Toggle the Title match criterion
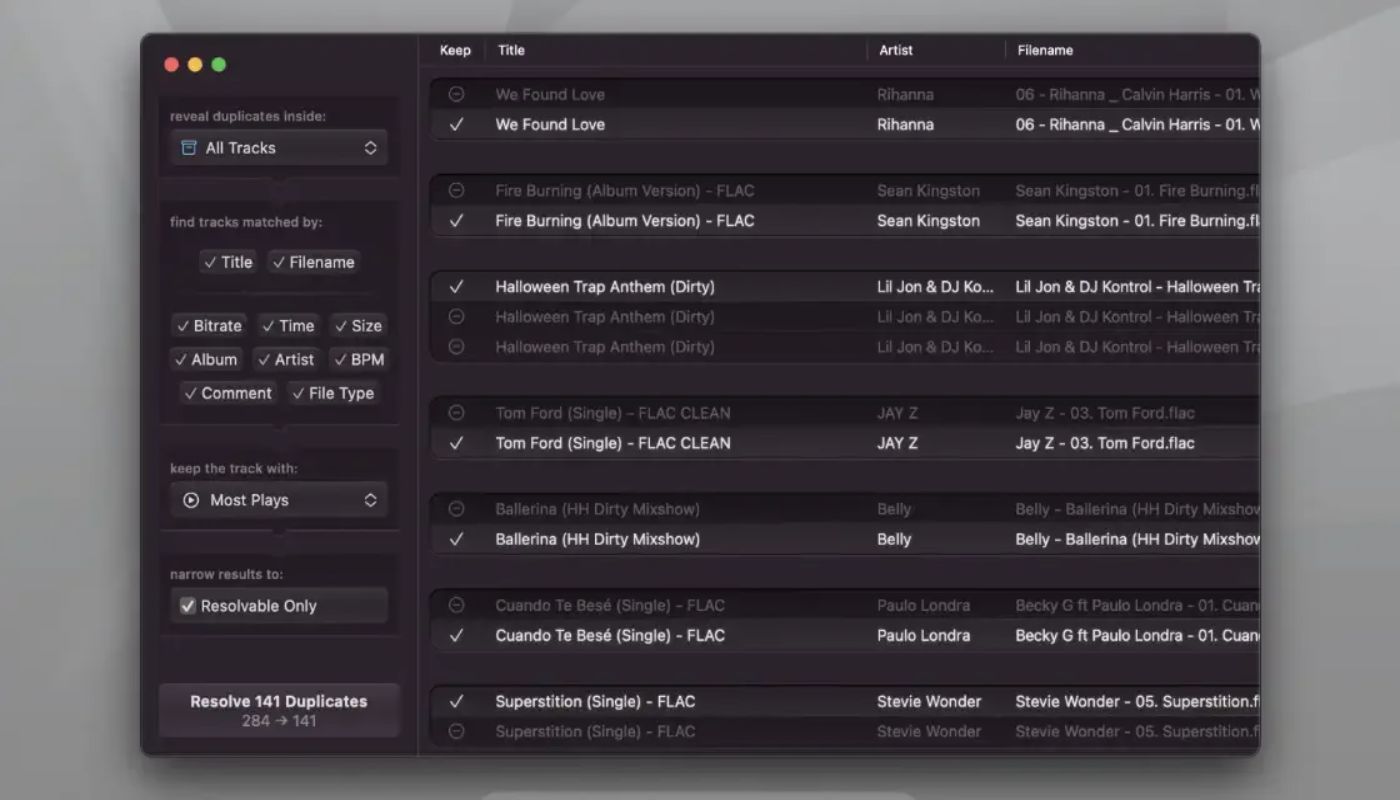The image size is (1400, 800). [x=228, y=262]
